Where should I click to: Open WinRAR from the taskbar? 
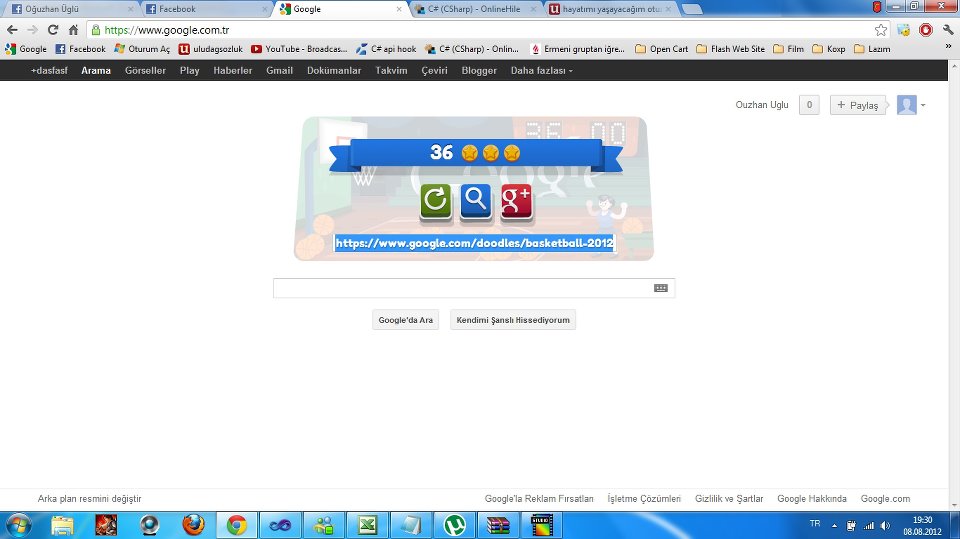coord(498,526)
